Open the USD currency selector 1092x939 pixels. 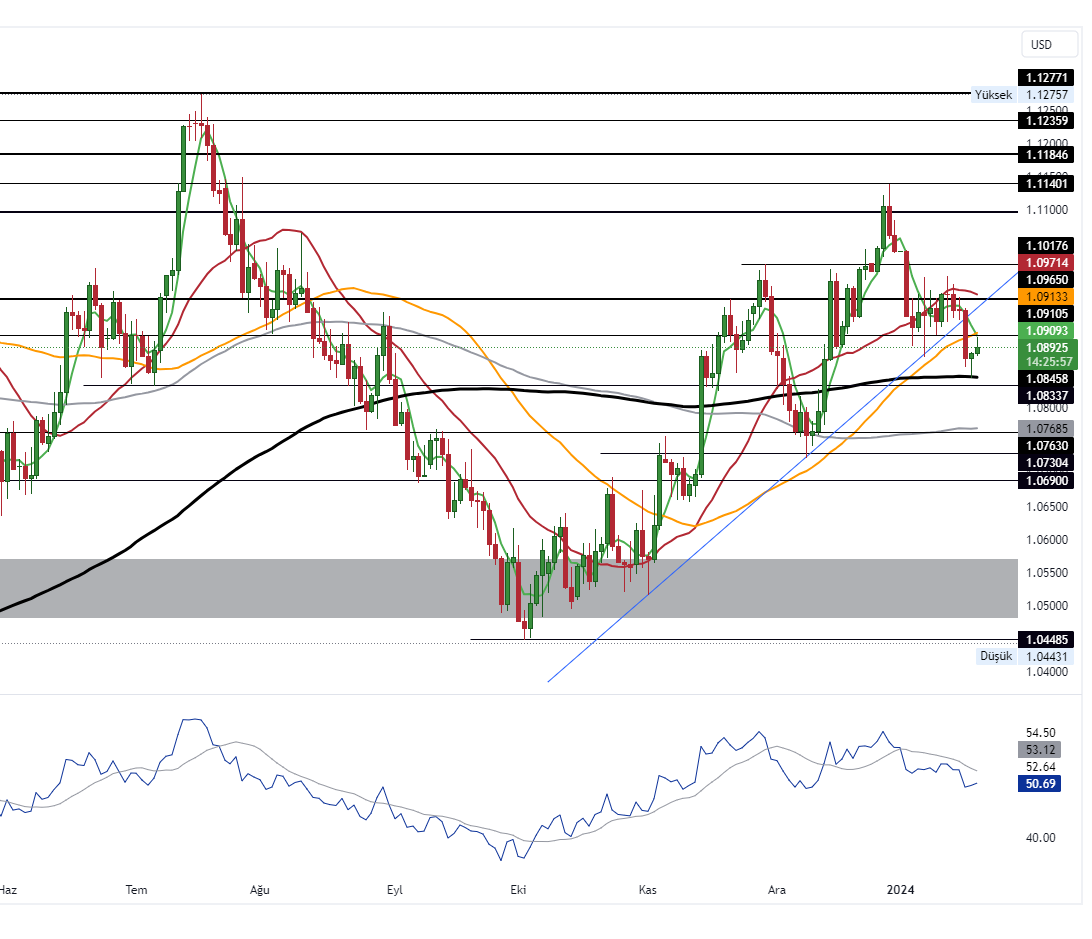[1041, 44]
